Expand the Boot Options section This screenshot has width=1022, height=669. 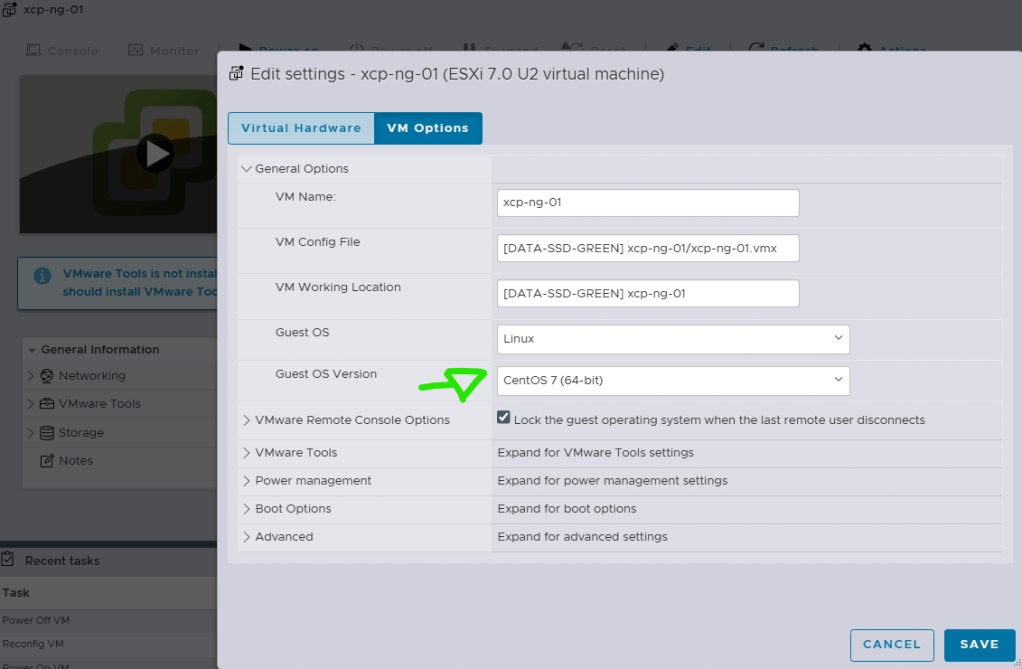[x=247, y=509]
